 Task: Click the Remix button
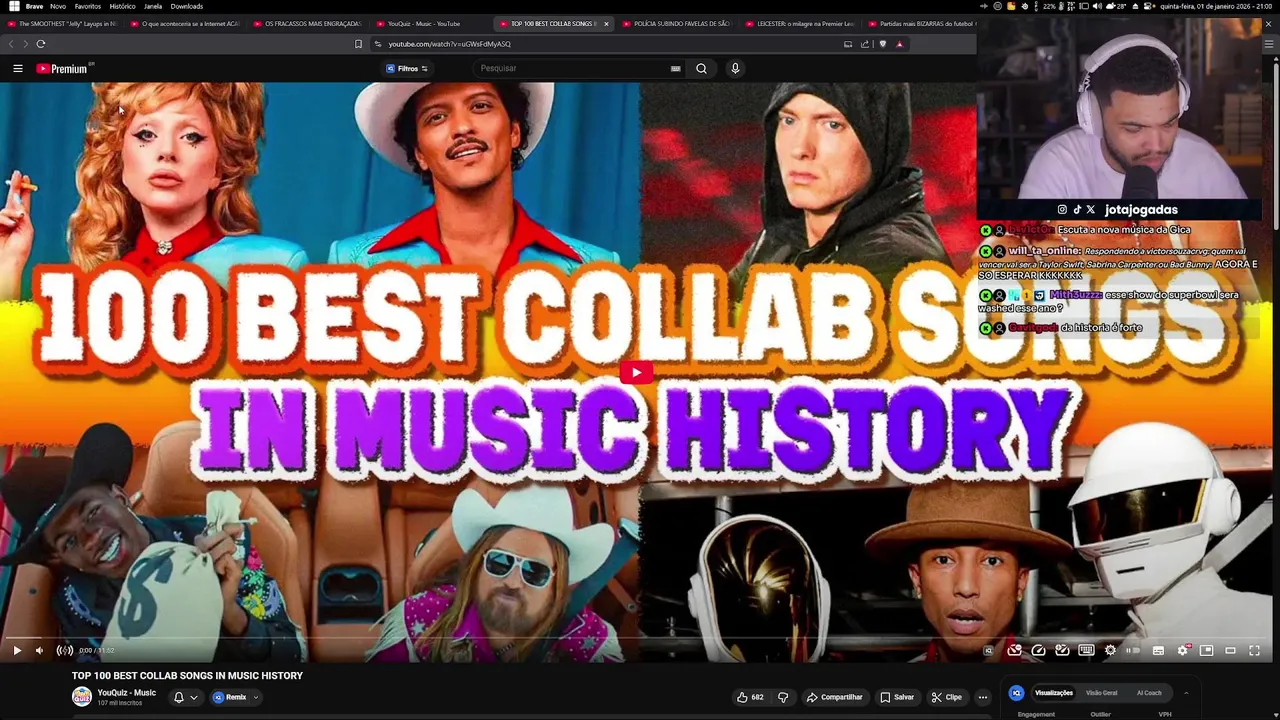[x=230, y=697]
